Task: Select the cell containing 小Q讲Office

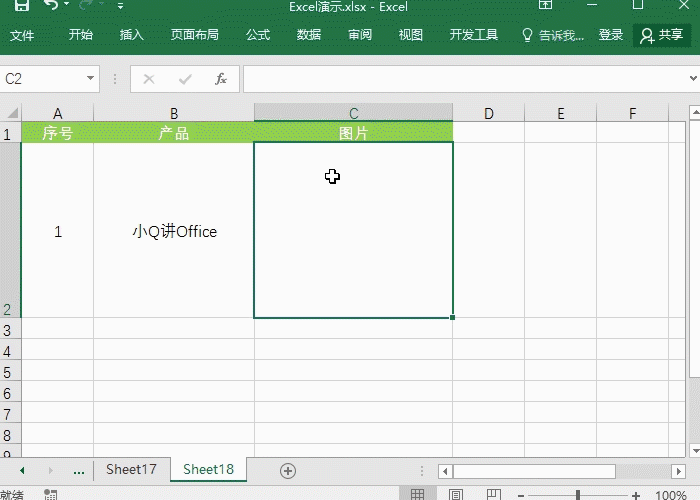Action: pyautogui.click(x=174, y=231)
